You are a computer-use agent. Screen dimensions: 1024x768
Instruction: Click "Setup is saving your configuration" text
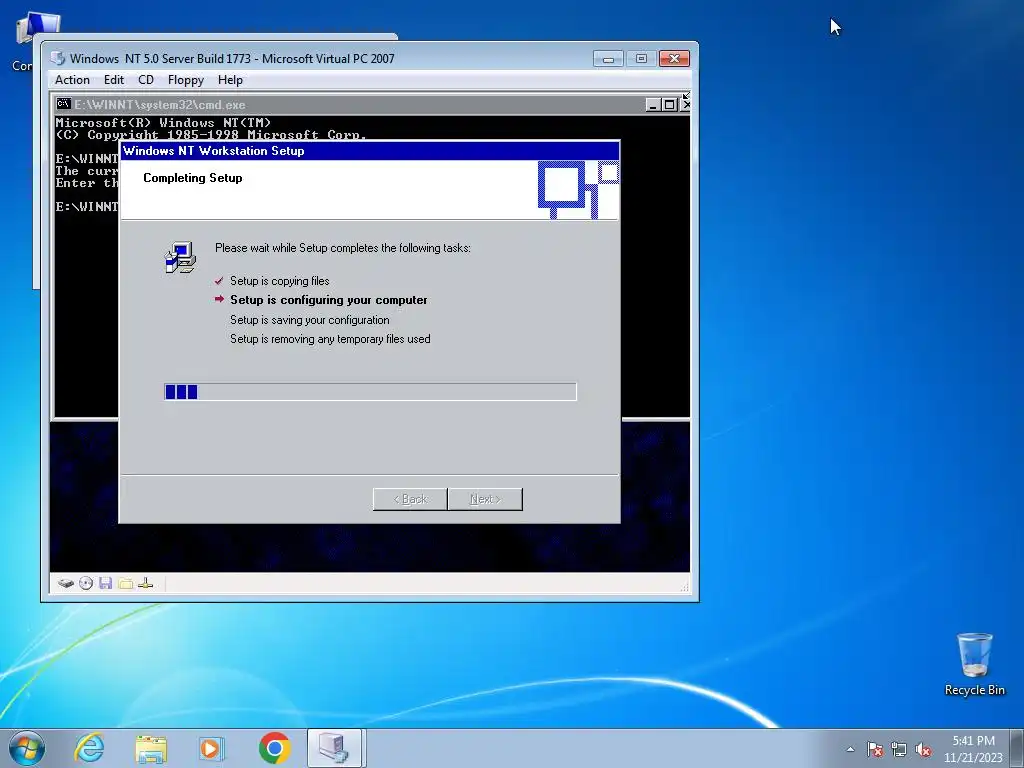pyautogui.click(x=310, y=320)
